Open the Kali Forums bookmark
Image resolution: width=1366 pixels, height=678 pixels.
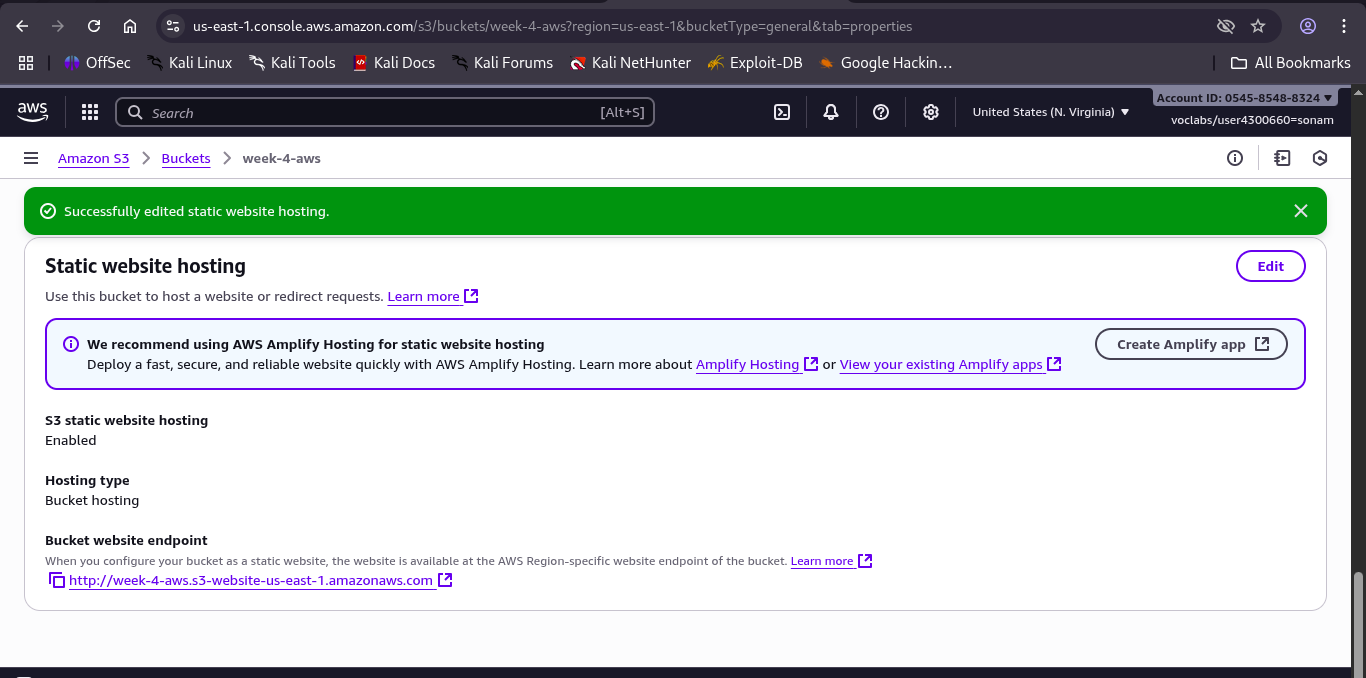tap(502, 62)
